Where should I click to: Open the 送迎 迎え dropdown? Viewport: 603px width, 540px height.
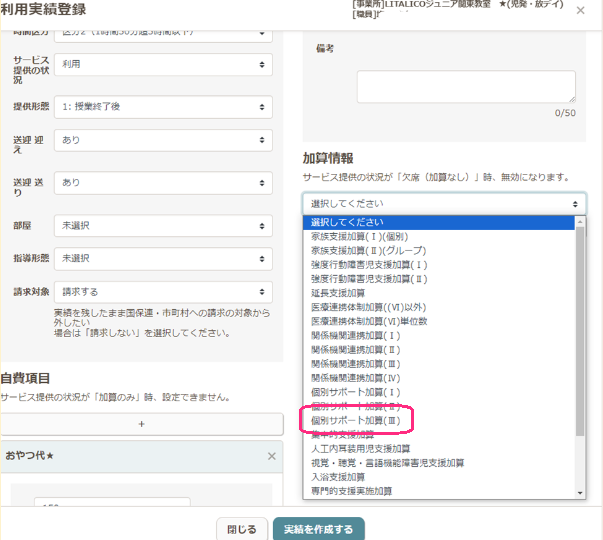[x=162, y=141]
